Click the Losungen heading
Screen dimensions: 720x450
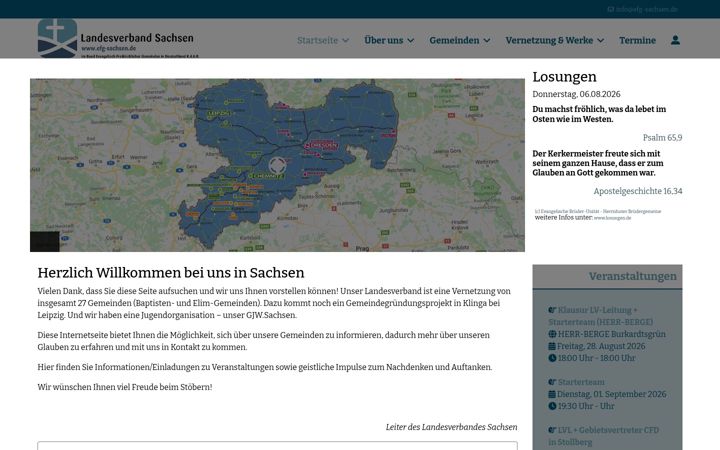click(x=564, y=77)
